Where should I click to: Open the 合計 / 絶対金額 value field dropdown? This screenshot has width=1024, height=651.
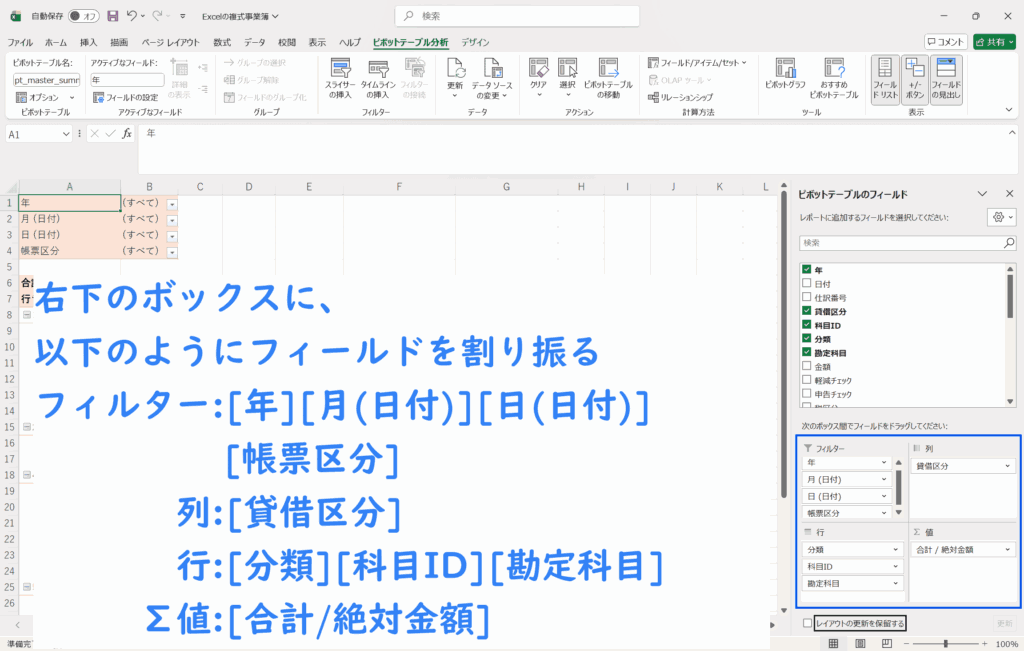point(1009,549)
